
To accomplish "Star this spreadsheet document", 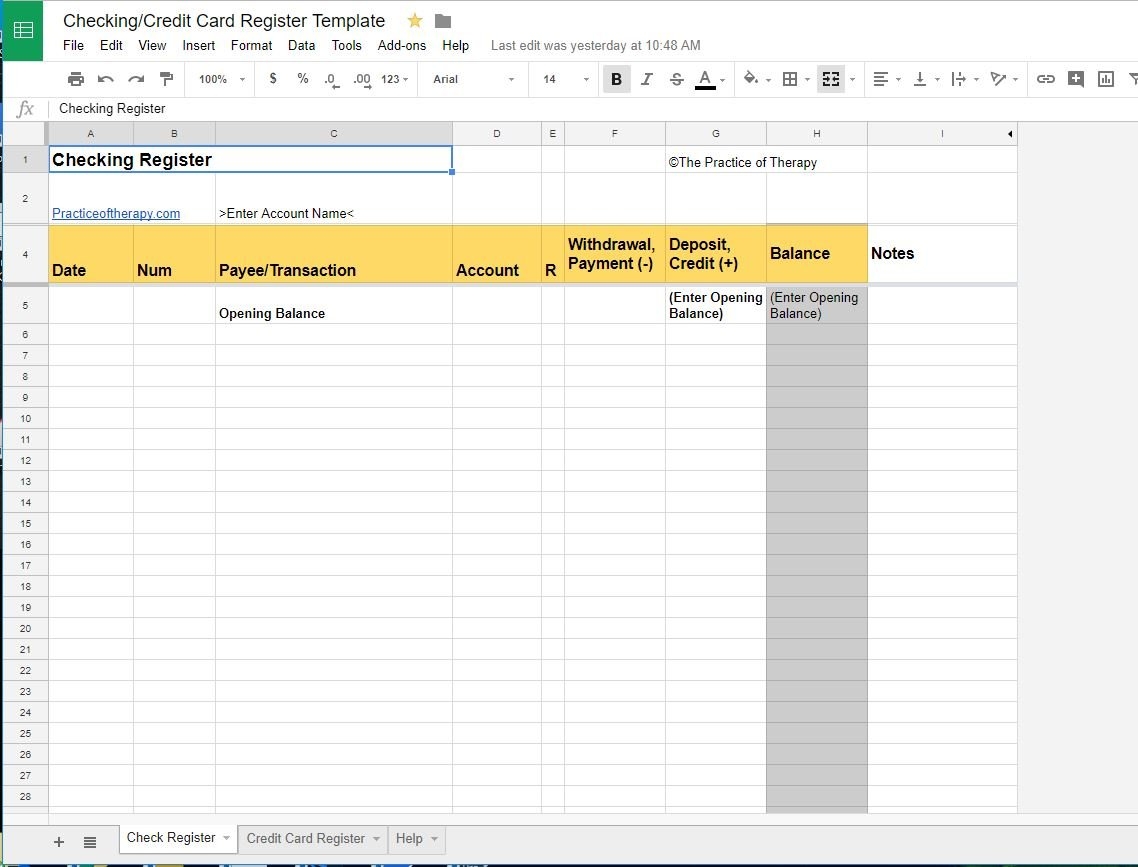I will pyautogui.click(x=415, y=21).
